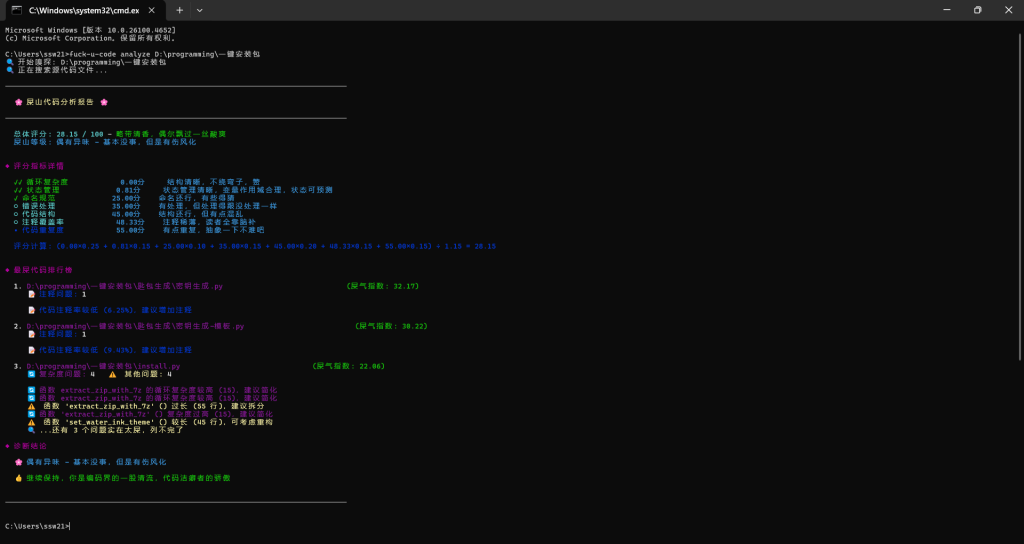This screenshot has height=544, width=1024.
Task: Click the 密钥生成-模板.py file path
Action: click(135, 326)
